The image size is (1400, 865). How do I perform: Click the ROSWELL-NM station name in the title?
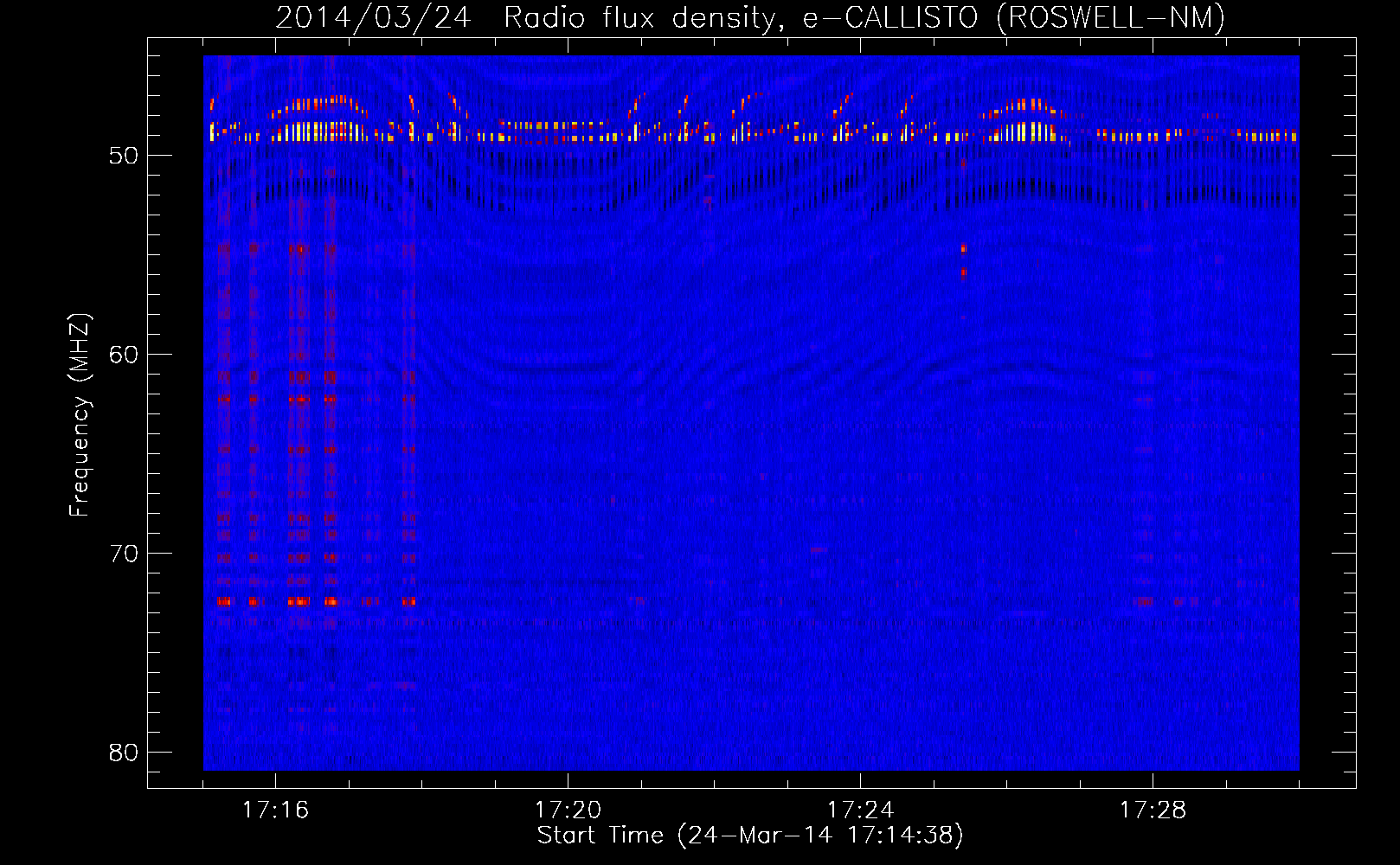coord(1110,17)
